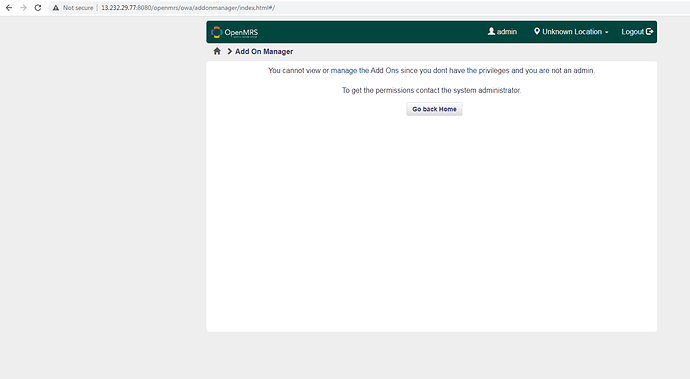
Task: Click the Not secure warning icon
Action: [x=56, y=7]
